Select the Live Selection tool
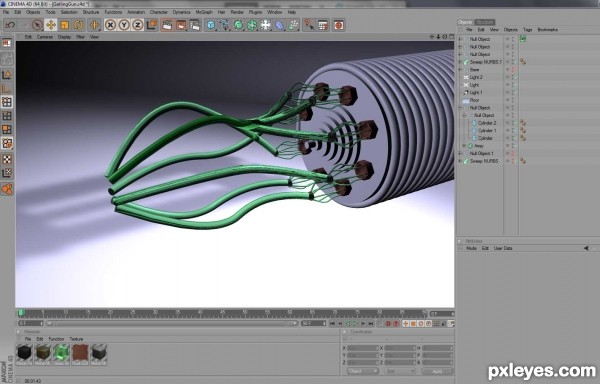Image resolution: width=600 pixels, height=384 pixels. [x=37, y=25]
